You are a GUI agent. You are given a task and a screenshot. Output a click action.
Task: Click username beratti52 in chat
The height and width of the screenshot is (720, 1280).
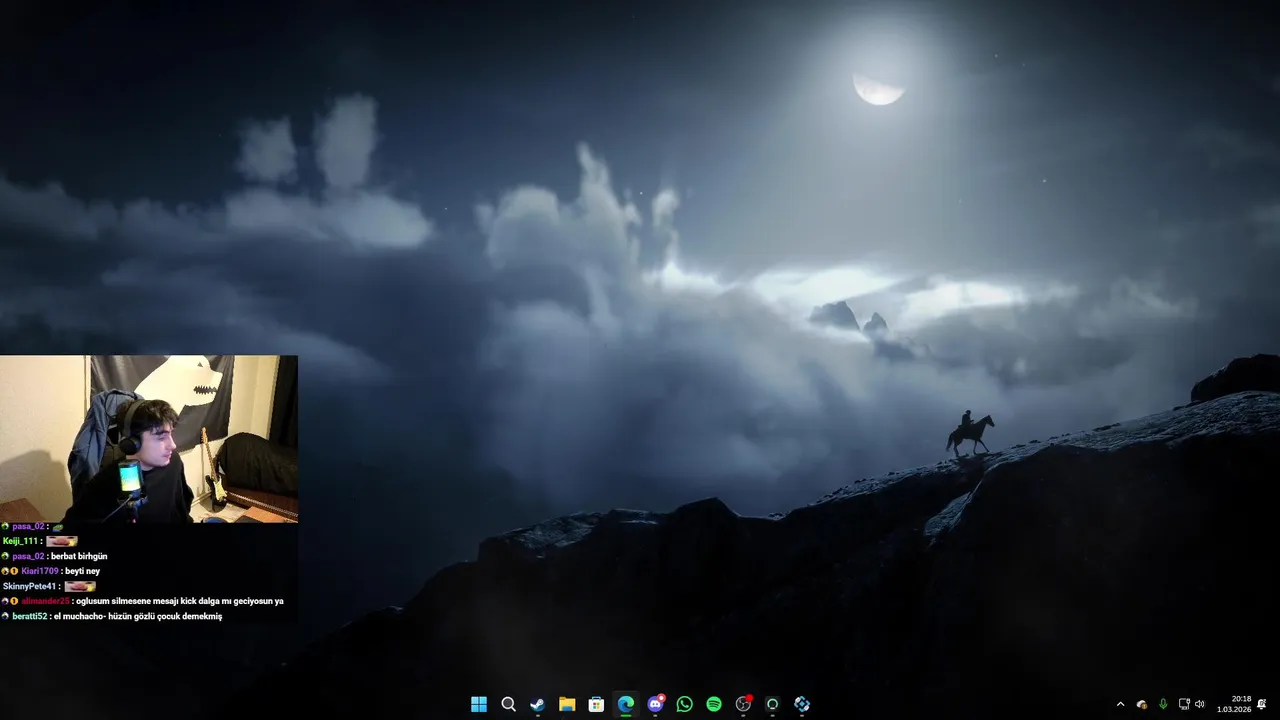coord(29,616)
